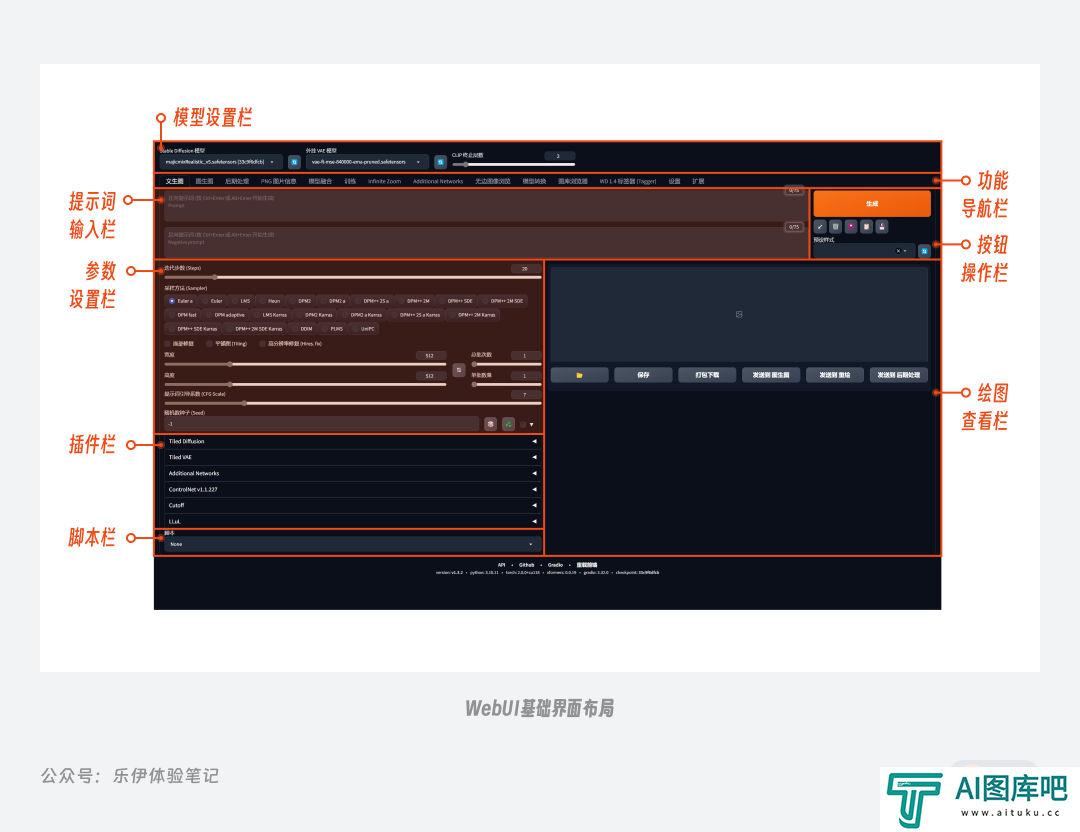
Task: Adjust the CLIP stop layers slider
Action: [513, 165]
